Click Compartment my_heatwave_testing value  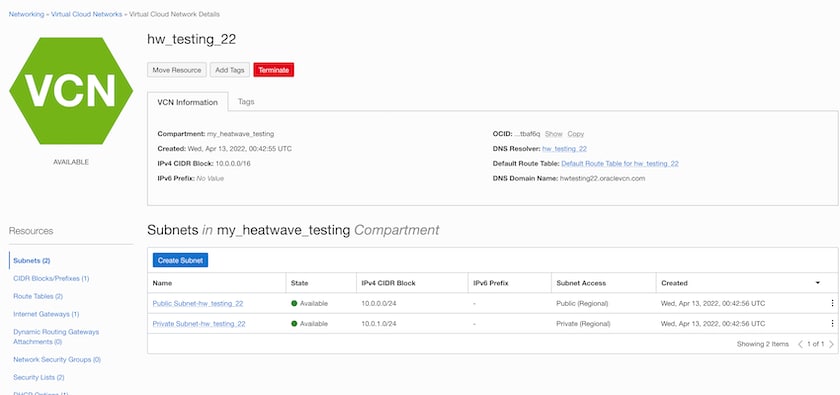click(x=241, y=134)
